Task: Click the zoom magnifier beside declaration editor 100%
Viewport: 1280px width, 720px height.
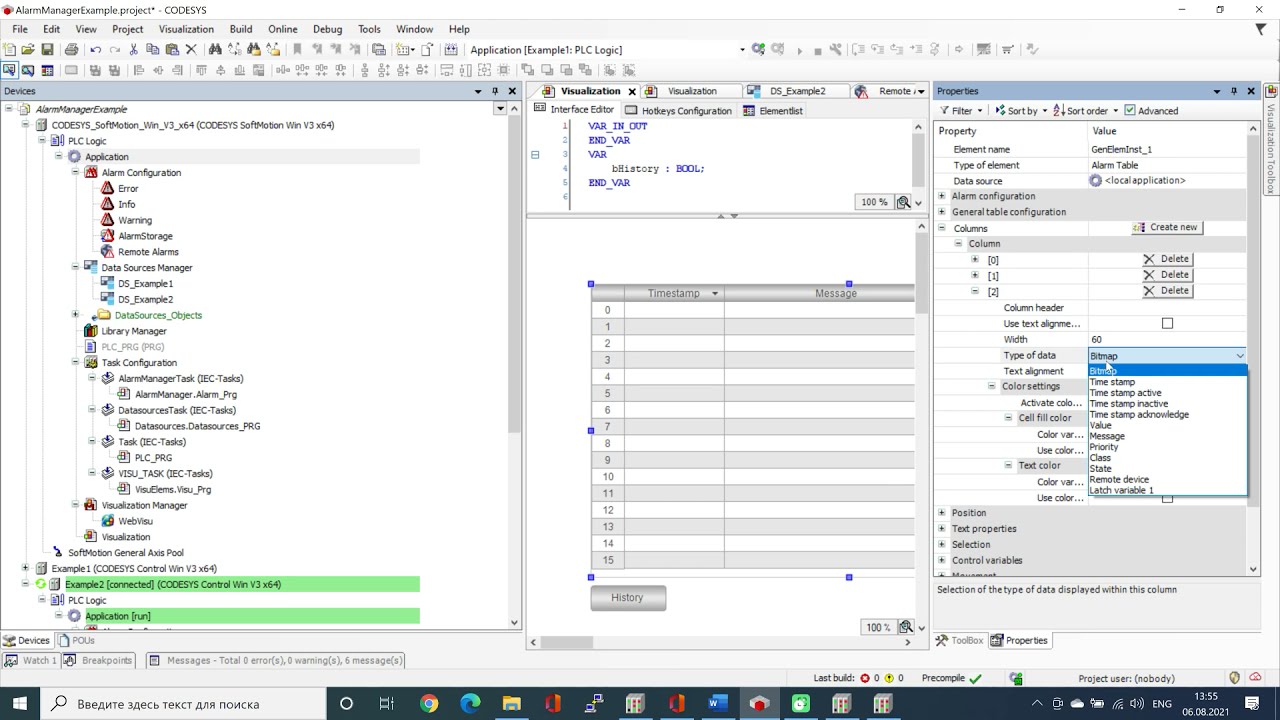Action: [x=904, y=202]
